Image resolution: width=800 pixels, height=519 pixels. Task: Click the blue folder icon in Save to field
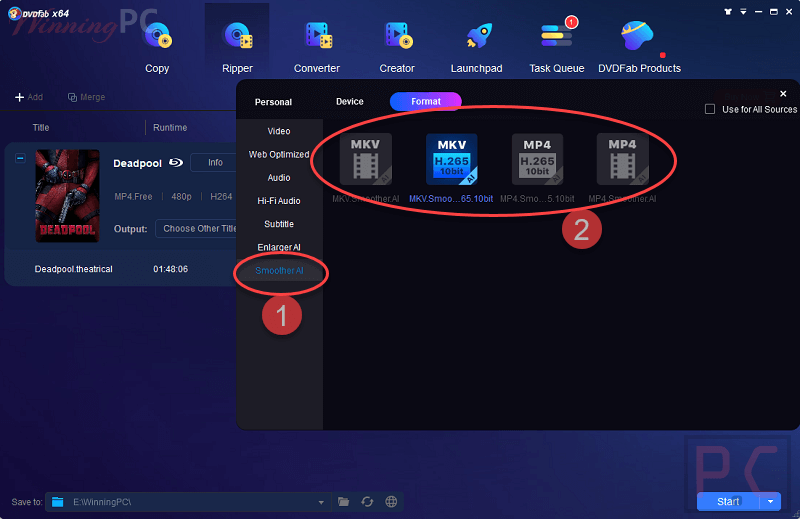[58, 502]
